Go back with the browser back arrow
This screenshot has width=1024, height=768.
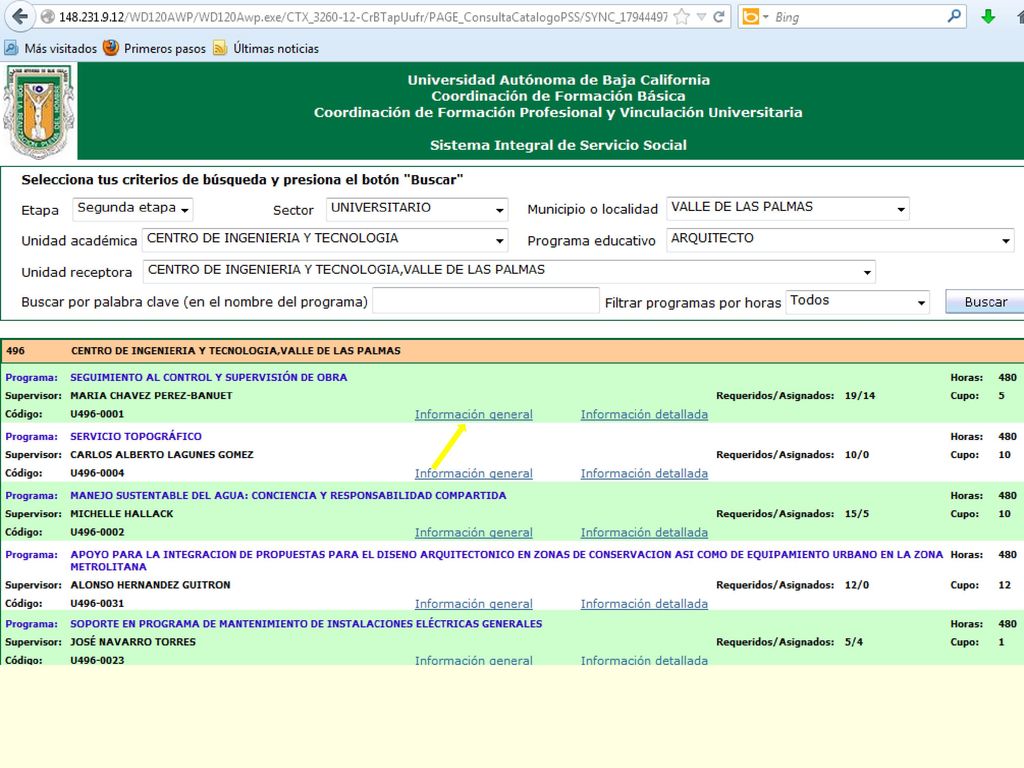click(20, 16)
